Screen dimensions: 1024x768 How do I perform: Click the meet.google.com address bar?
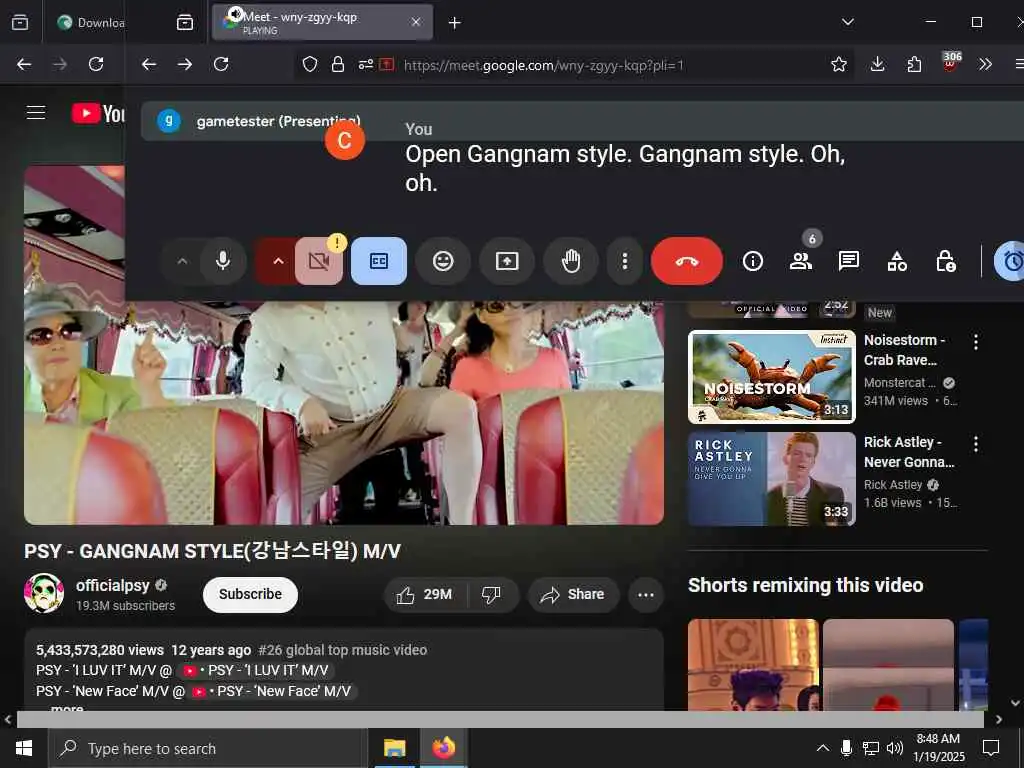(543, 65)
